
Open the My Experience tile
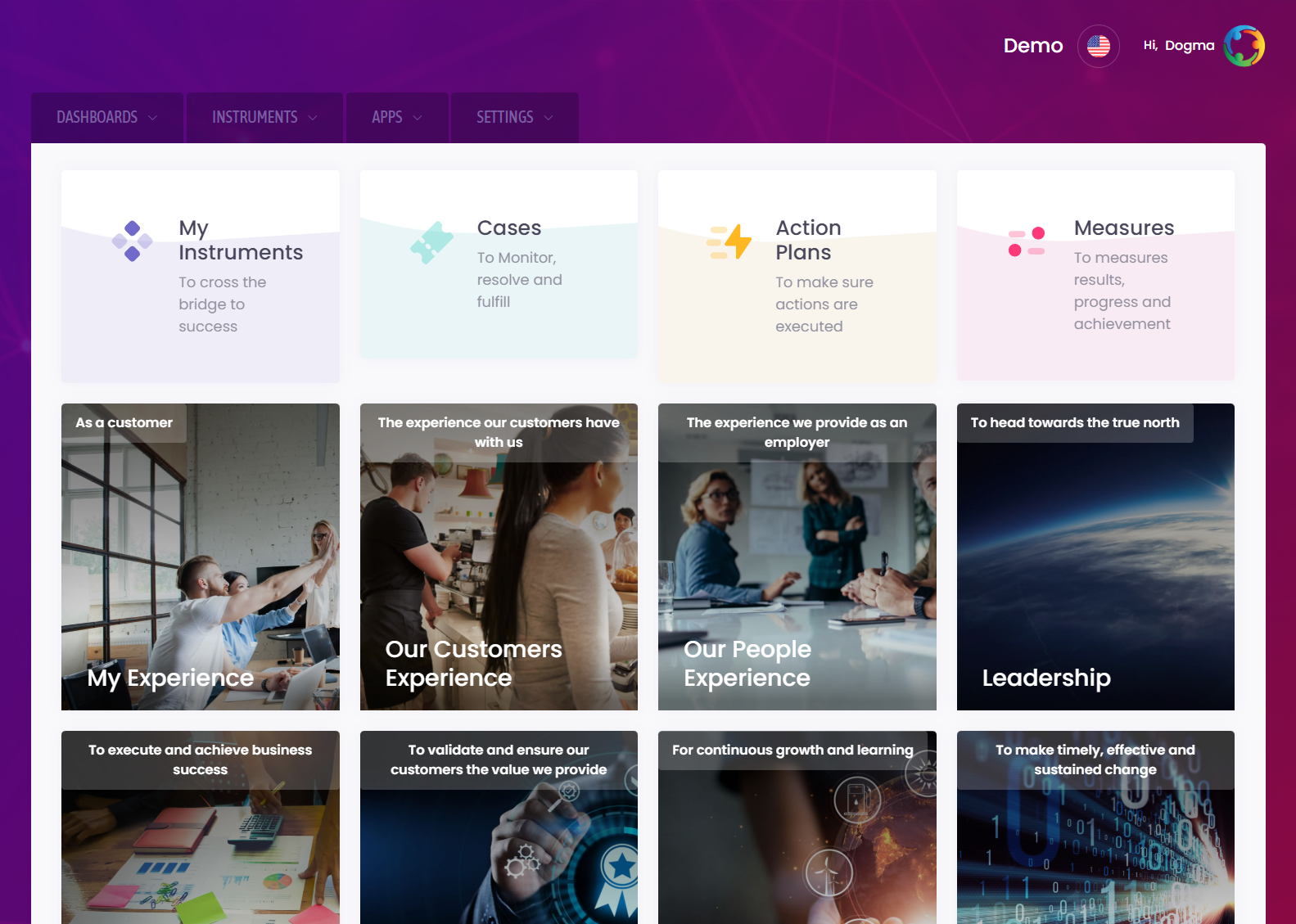201,557
